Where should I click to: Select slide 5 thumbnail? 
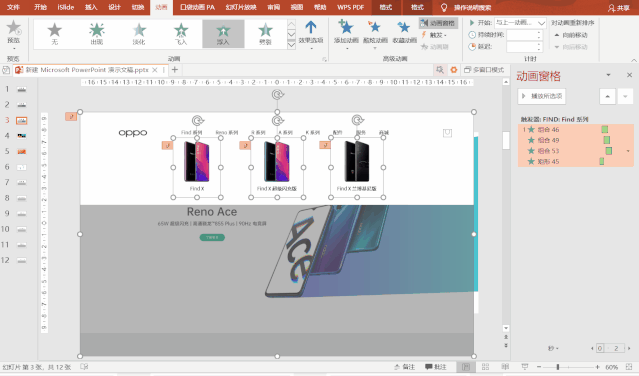[22, 151]
